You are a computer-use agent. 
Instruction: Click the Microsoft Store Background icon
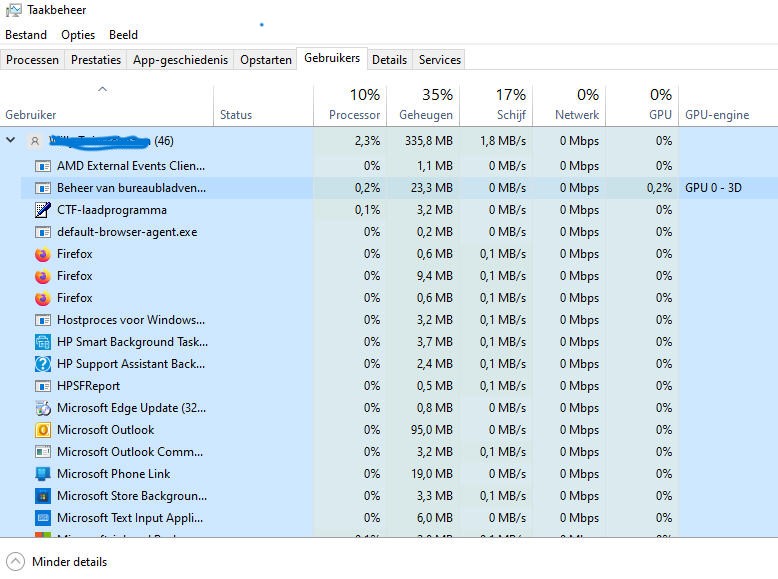coord(43,496)
